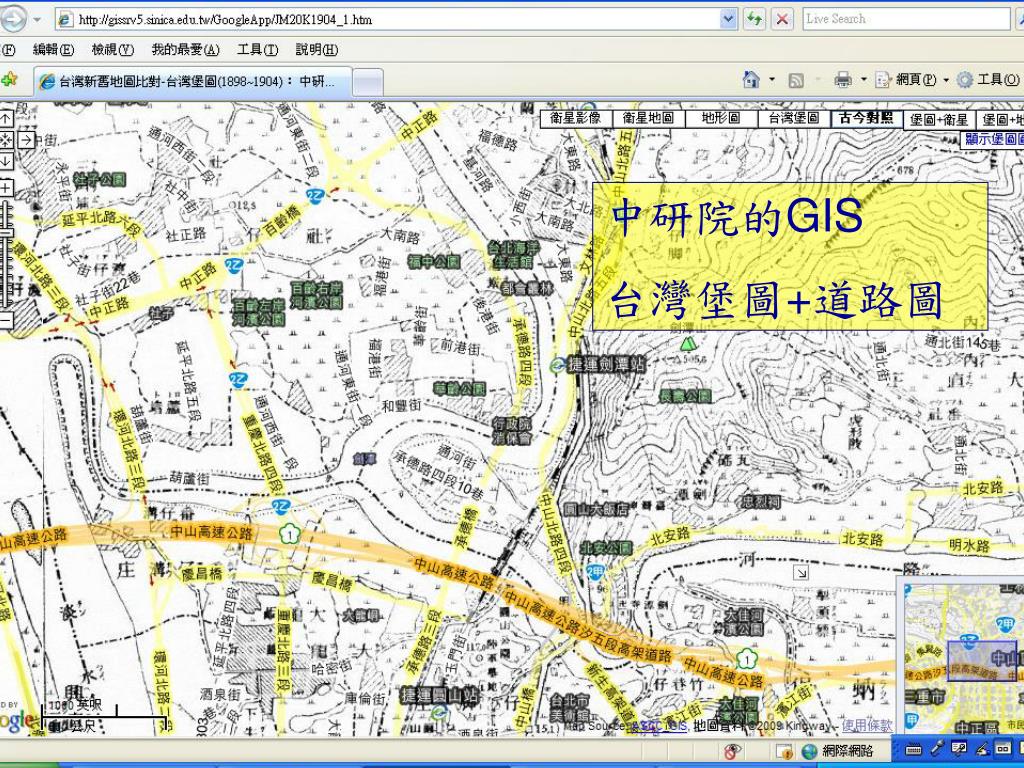Viewport: 1024px width, 768px height.
Task: Open the 工具(T) menu in menu bar
Action: tap(257, 50)
